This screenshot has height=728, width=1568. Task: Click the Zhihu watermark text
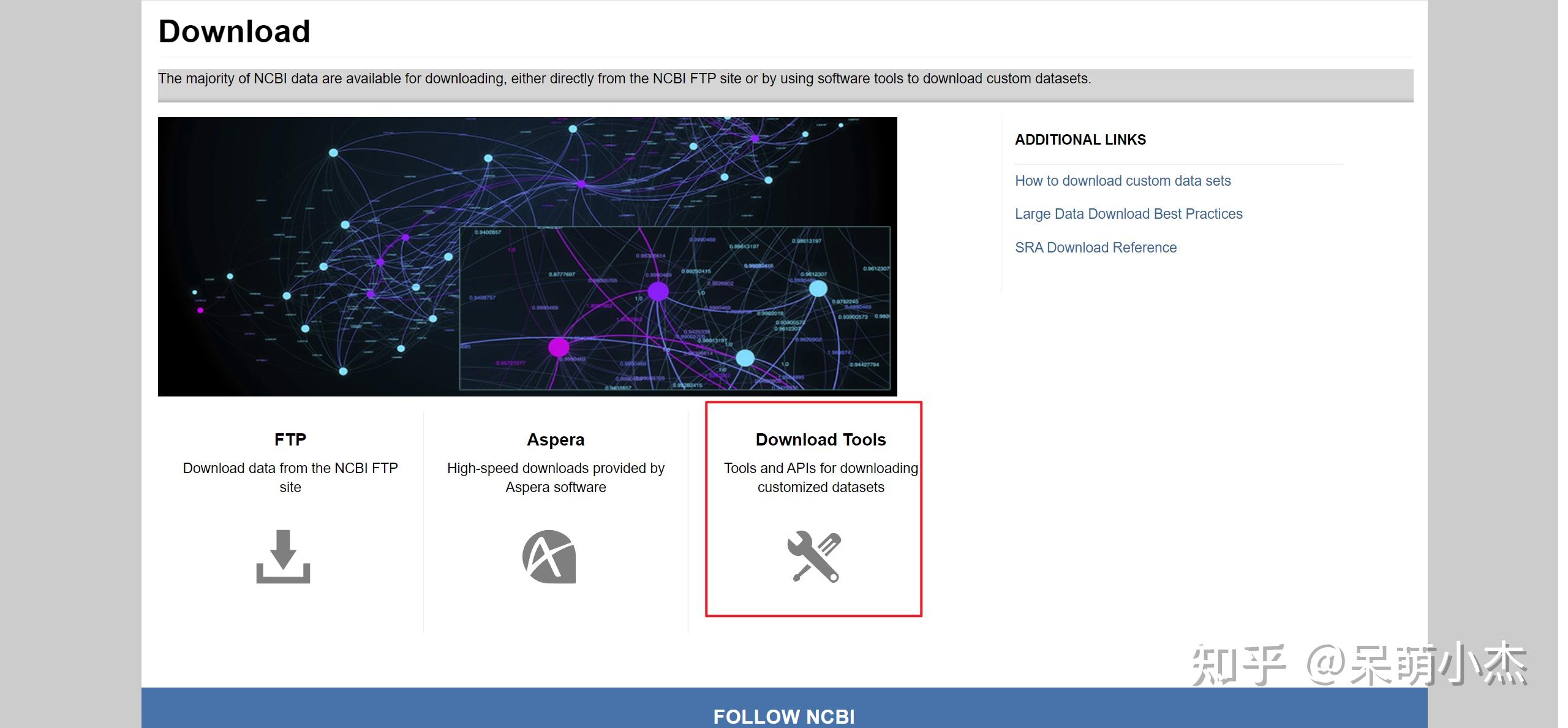click(x=1359, y=664)
